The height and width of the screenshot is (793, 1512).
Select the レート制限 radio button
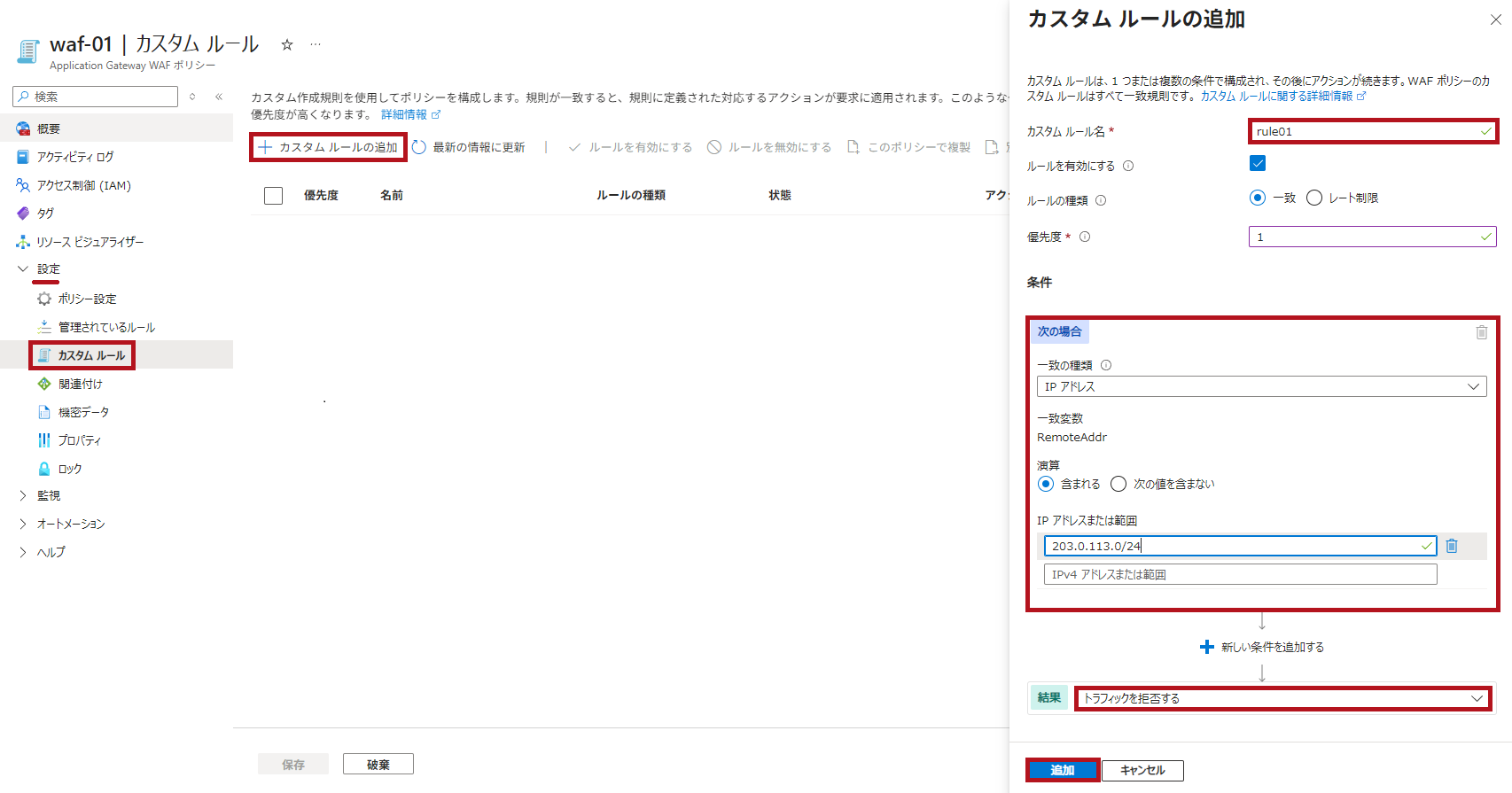pyautogui.click(x=1314, y=198)
